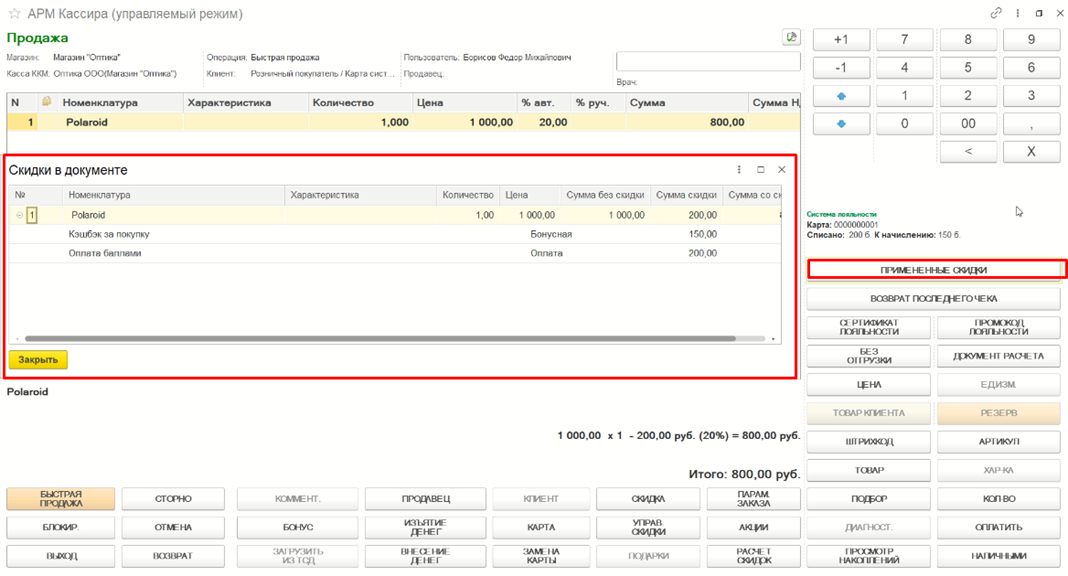Click the ВНЕСЕНИЕ ДЕНЕГ button
This screenshot has width=1068, height=576.
426,556
